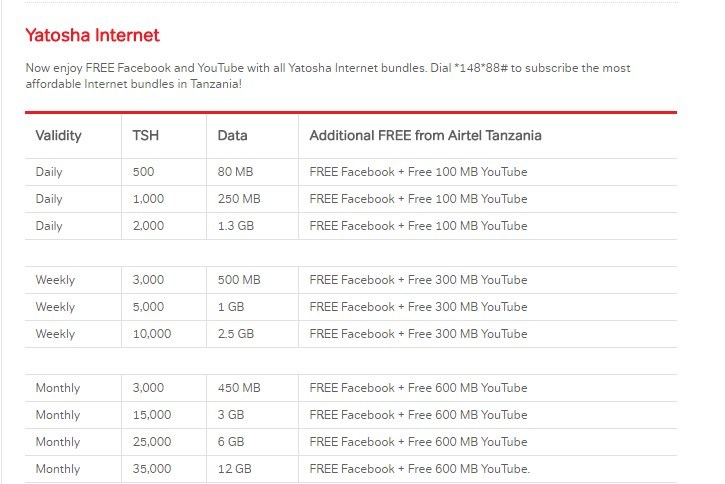This screenshot has height=484, width=725.
Task: Select the 15,000 TSH price cell
Action: pyautogui.click(x=152, y=415)
